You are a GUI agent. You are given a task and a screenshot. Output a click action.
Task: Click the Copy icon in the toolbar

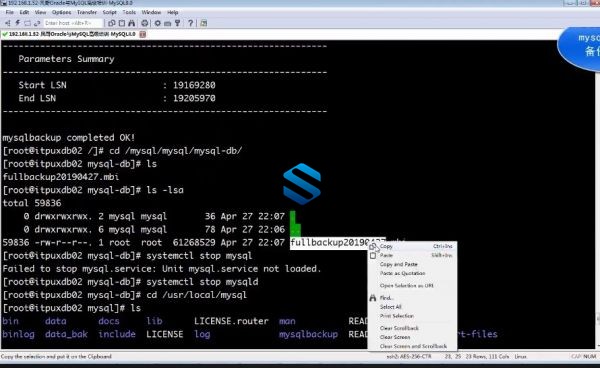(x=112, y=23)
